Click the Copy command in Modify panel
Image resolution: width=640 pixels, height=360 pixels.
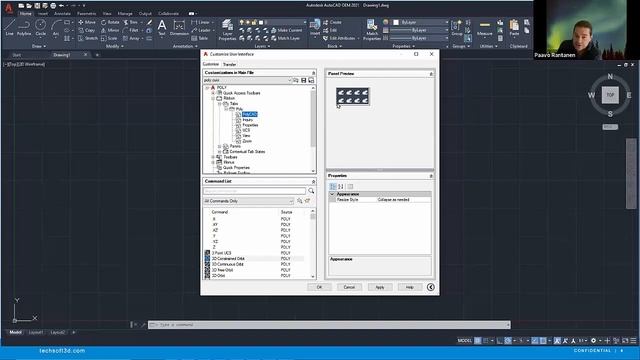[x=87, y=30]
